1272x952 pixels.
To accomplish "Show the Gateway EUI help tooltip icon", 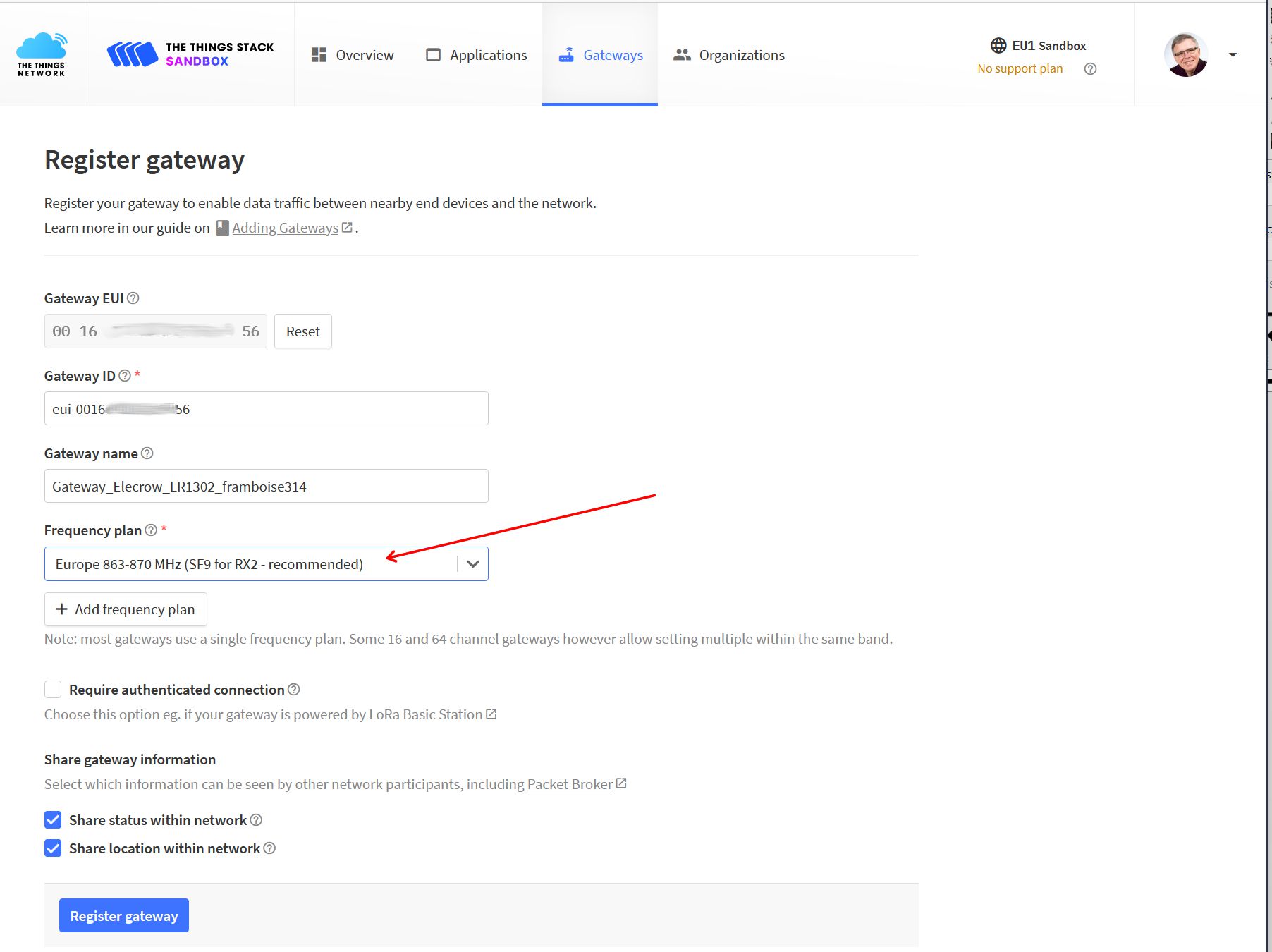I will [133, 298].
